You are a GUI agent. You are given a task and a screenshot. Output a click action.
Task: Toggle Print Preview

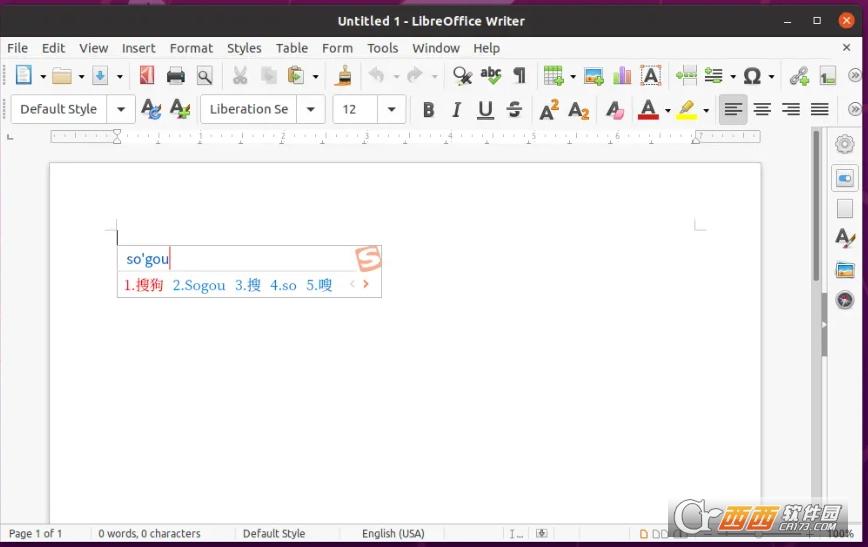204,76
